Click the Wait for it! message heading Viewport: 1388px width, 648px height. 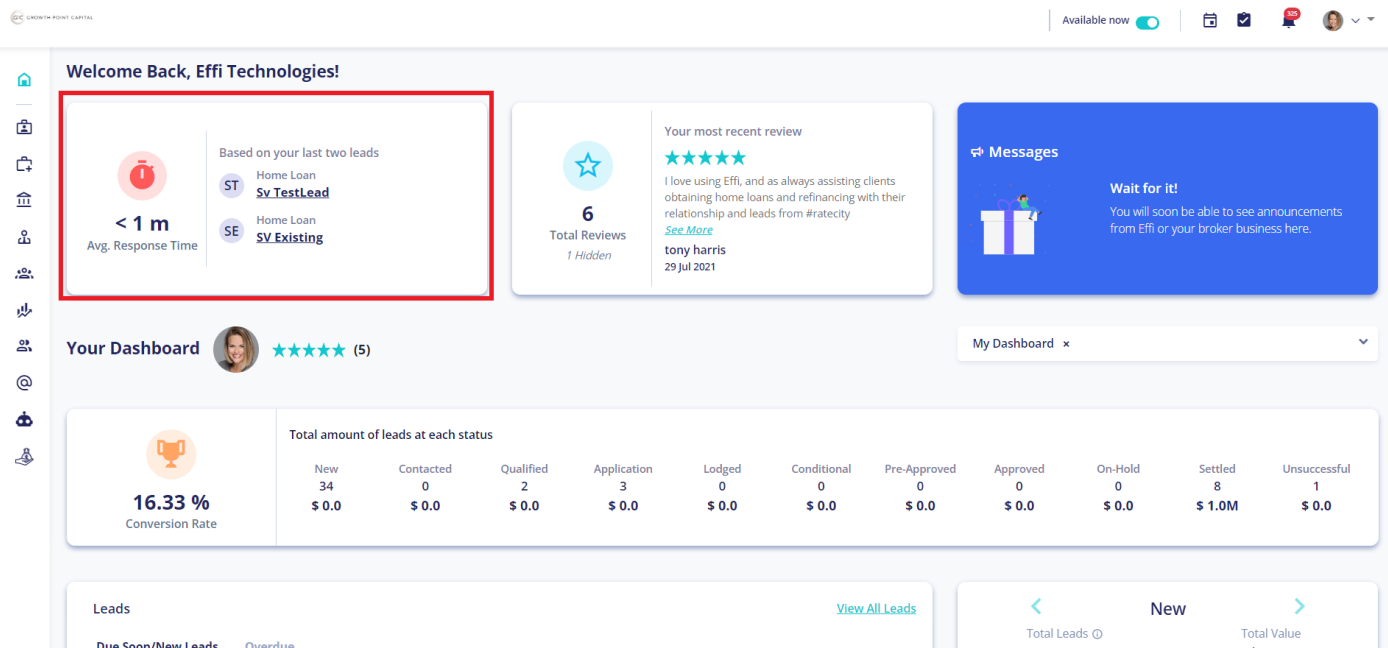tap(1143, 188)
